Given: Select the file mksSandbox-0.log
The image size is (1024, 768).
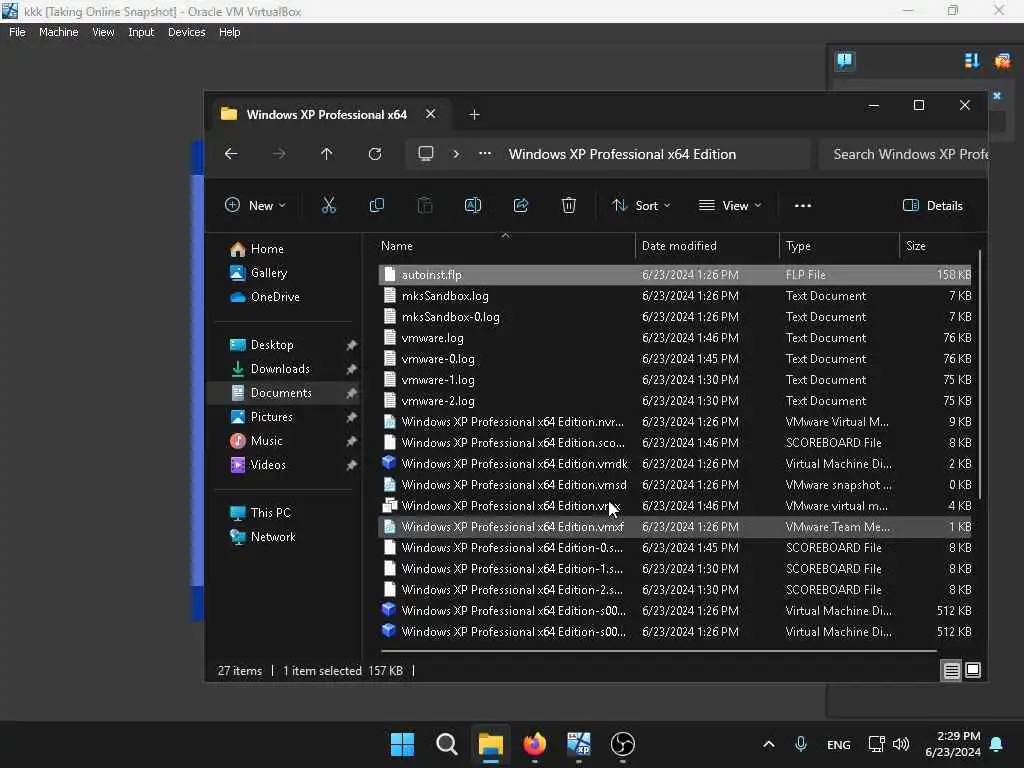Looking at the screenshot, I should coord(675,317).
